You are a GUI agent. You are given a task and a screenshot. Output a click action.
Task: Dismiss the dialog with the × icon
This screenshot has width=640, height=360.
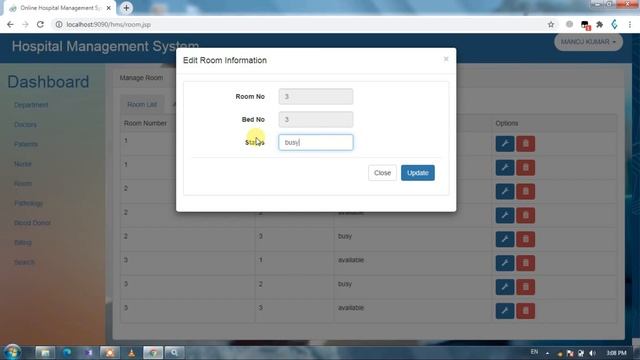coord(446,59)
